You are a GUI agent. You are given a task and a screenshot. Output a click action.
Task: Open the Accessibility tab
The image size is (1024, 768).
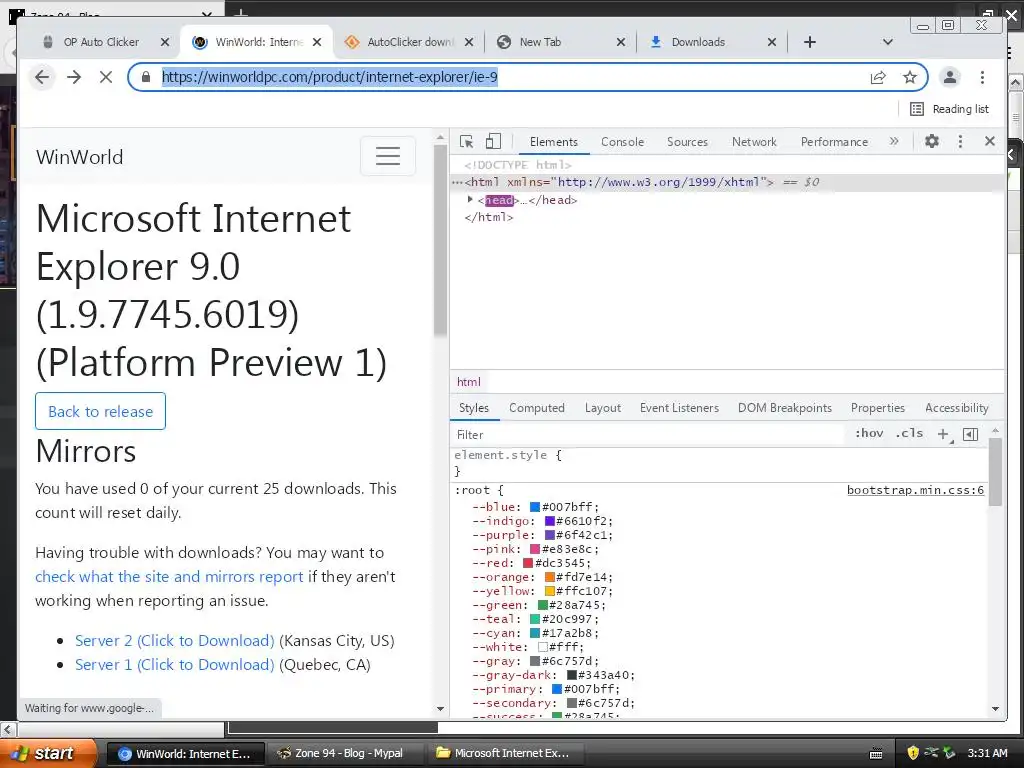pyautogui.click(x=957, y=408)
